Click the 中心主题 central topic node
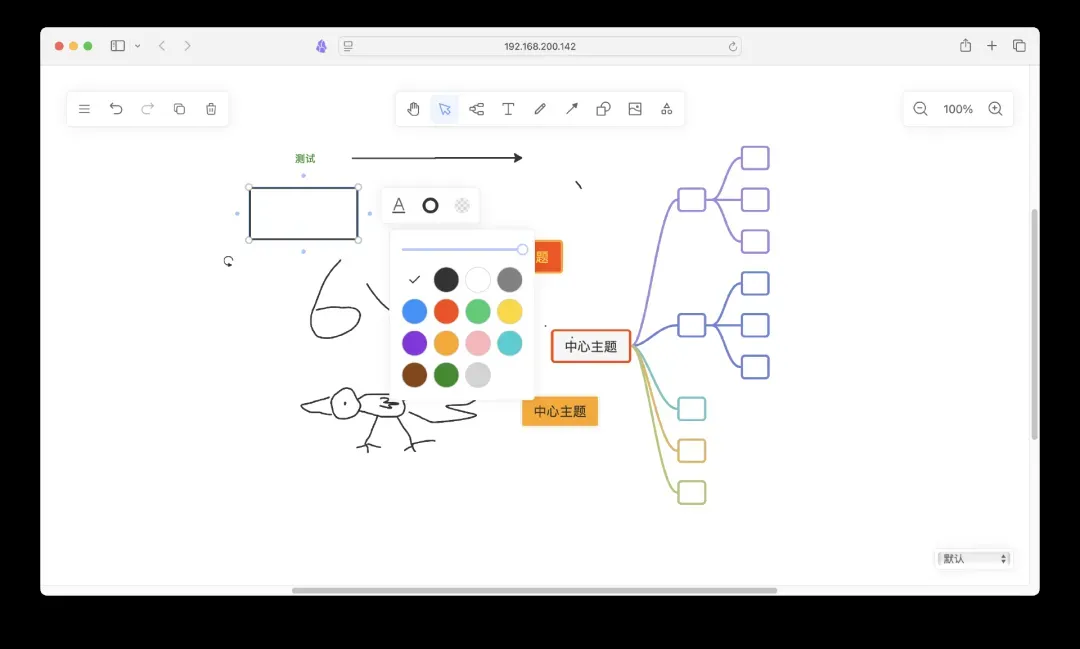 click(x=591, y=346)
